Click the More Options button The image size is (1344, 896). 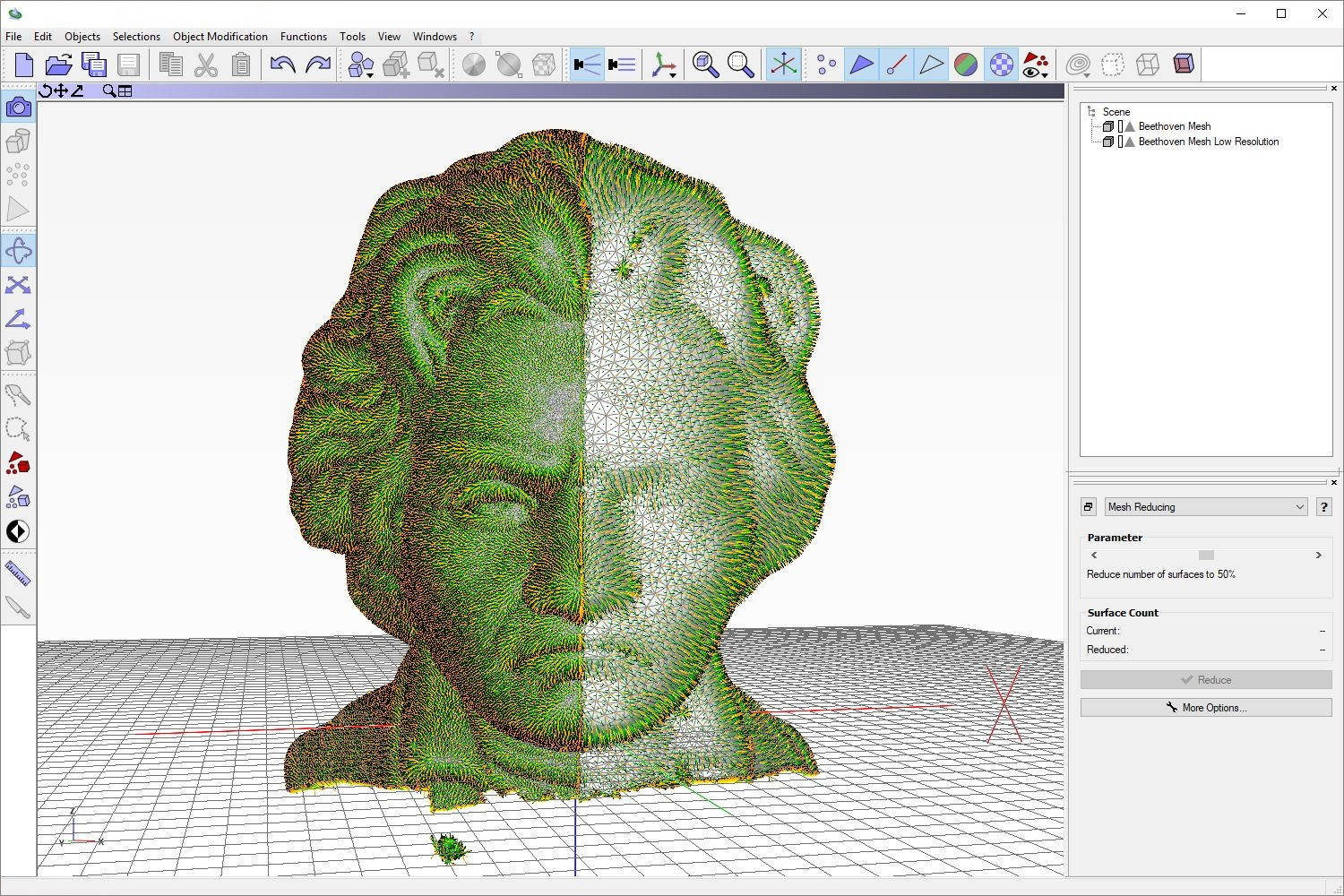[1206, 708]
